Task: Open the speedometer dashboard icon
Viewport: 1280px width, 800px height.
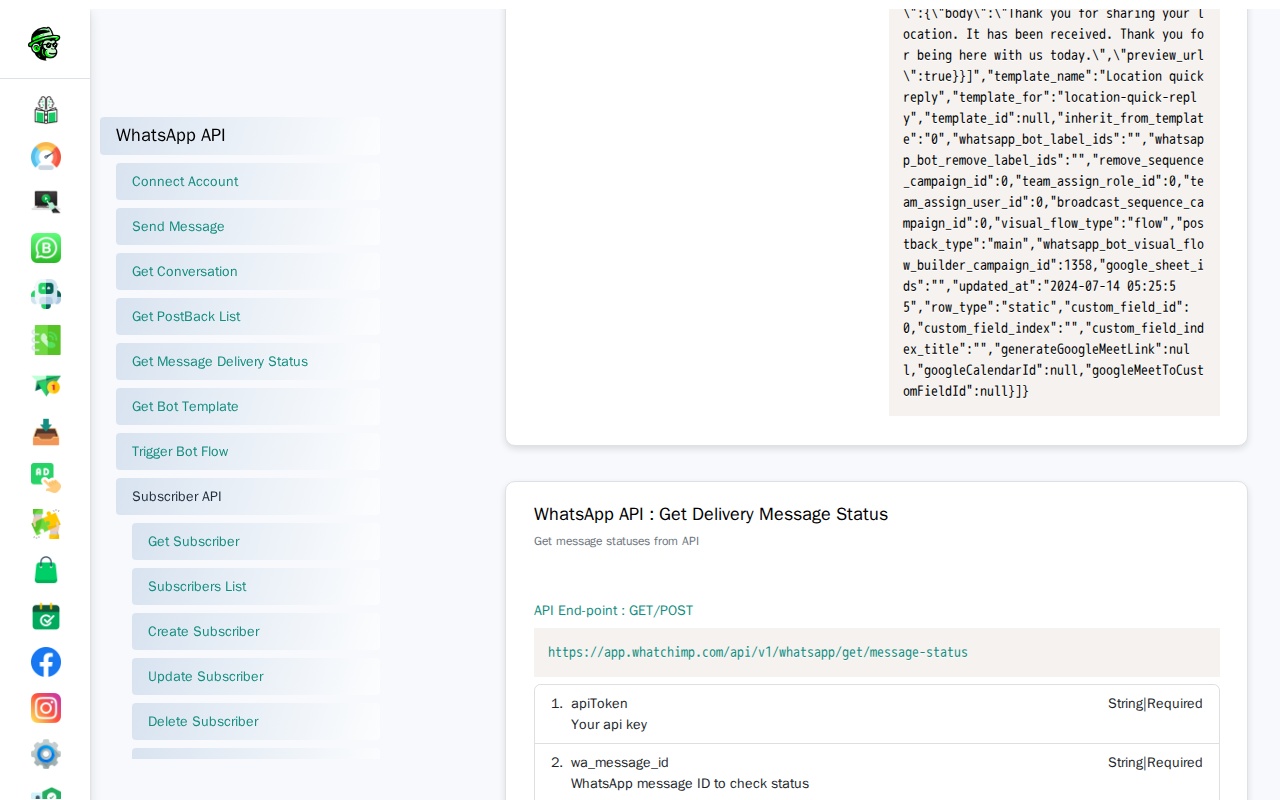Action: (46, 156)
